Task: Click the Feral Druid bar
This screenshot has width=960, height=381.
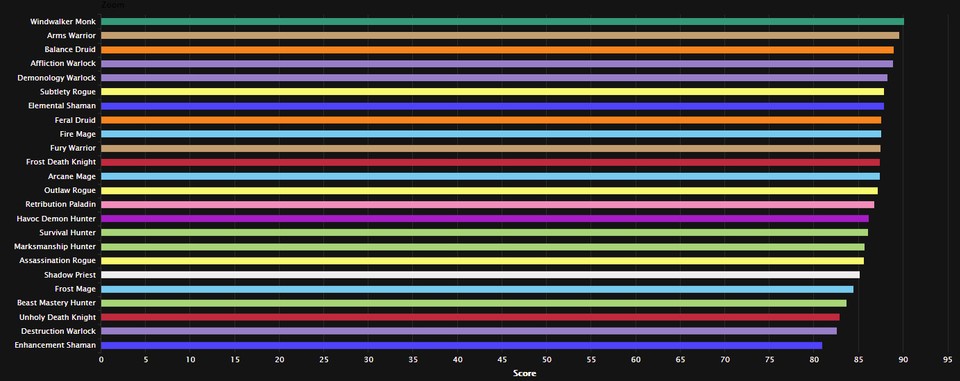Action: [x=491, y=120]
